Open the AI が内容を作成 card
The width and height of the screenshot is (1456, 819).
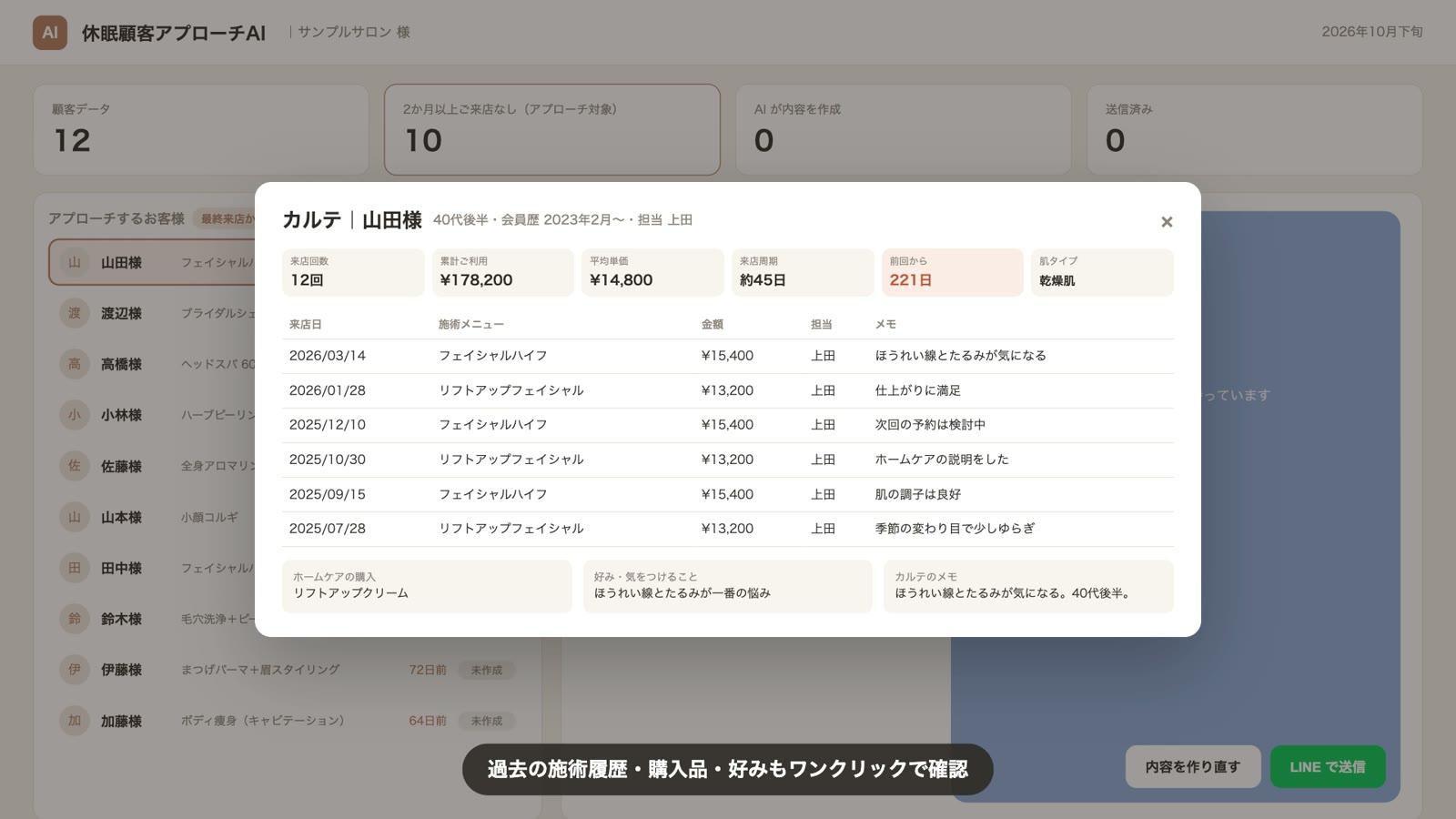(904, 129)
